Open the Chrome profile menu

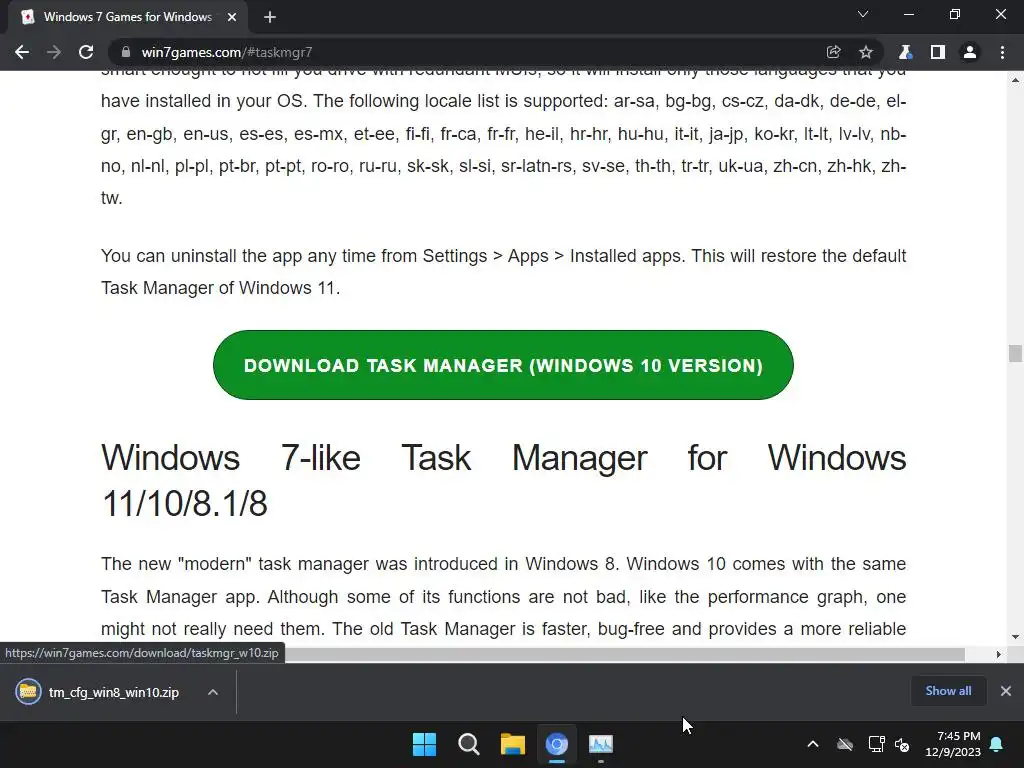[970, 52]
